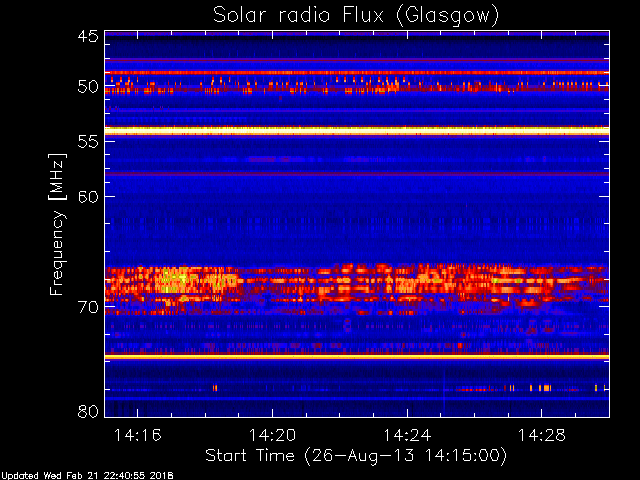Screen dimensions: 640x480
Task: Click the 'Updated Wed Feb 21 22:40:55 2018' timestamp
Action: pos(87,476)
